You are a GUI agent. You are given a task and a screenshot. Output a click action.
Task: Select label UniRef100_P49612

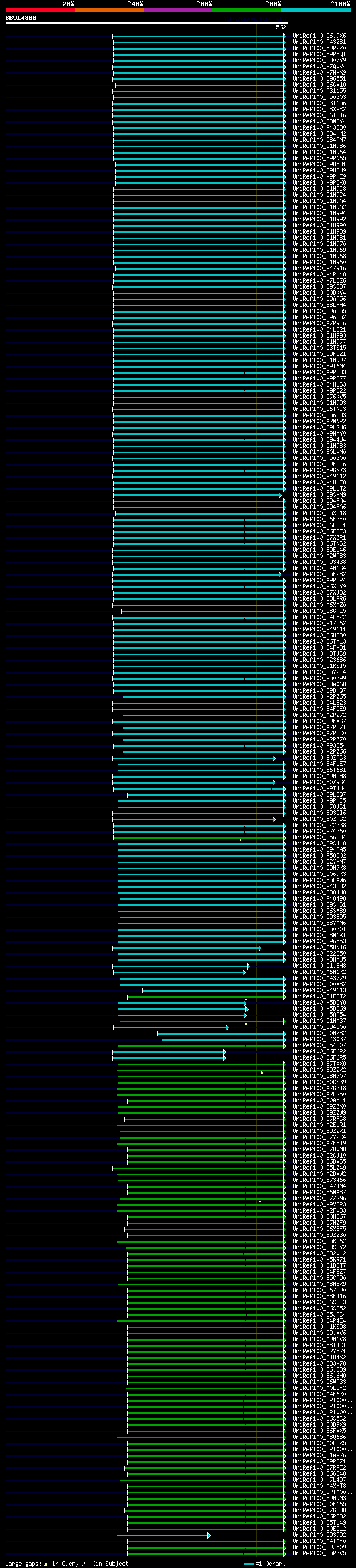pyautogui.click(x=319, y=477)
